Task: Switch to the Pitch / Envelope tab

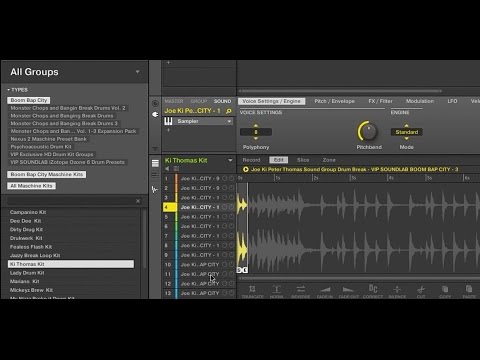Action: point(335,101)
